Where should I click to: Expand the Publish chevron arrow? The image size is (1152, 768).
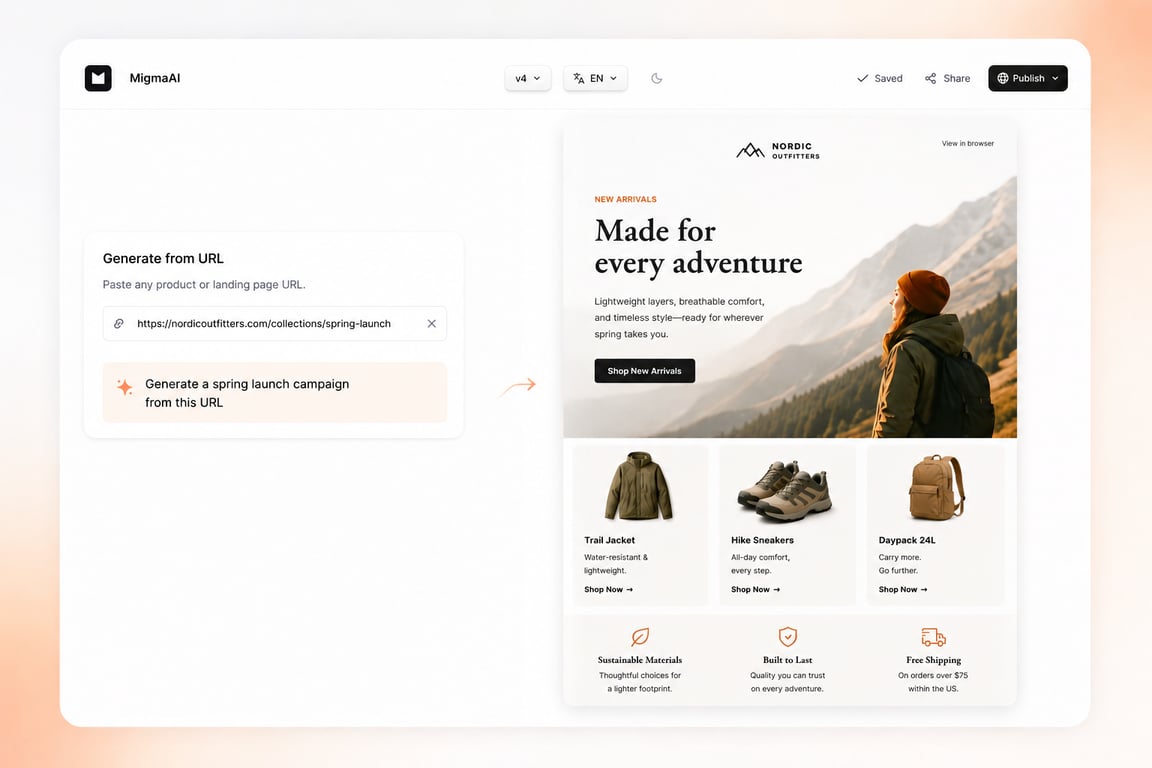1056,78
